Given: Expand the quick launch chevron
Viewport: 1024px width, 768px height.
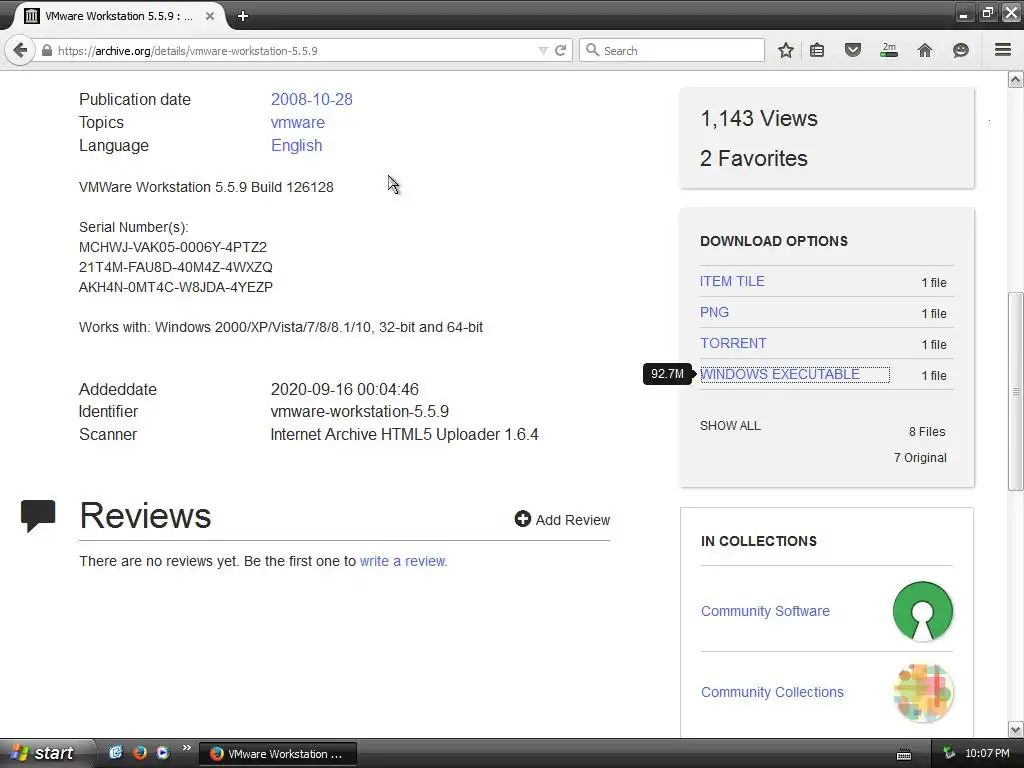Looking at the screenshot, I should pyautogui.click(x=187, y=748).
